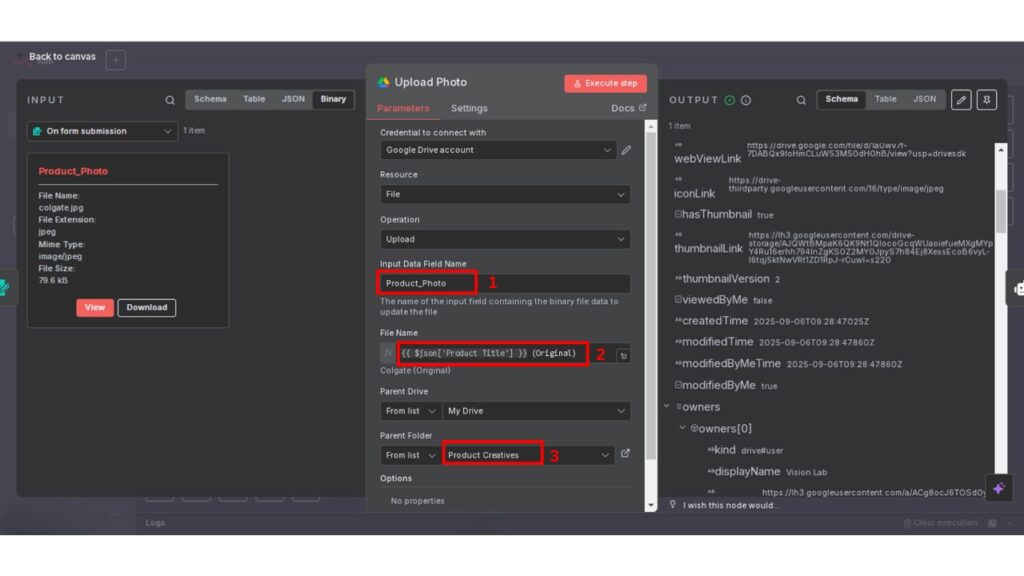Click the purple AI sparkle assistant icon

click(998, 488)
